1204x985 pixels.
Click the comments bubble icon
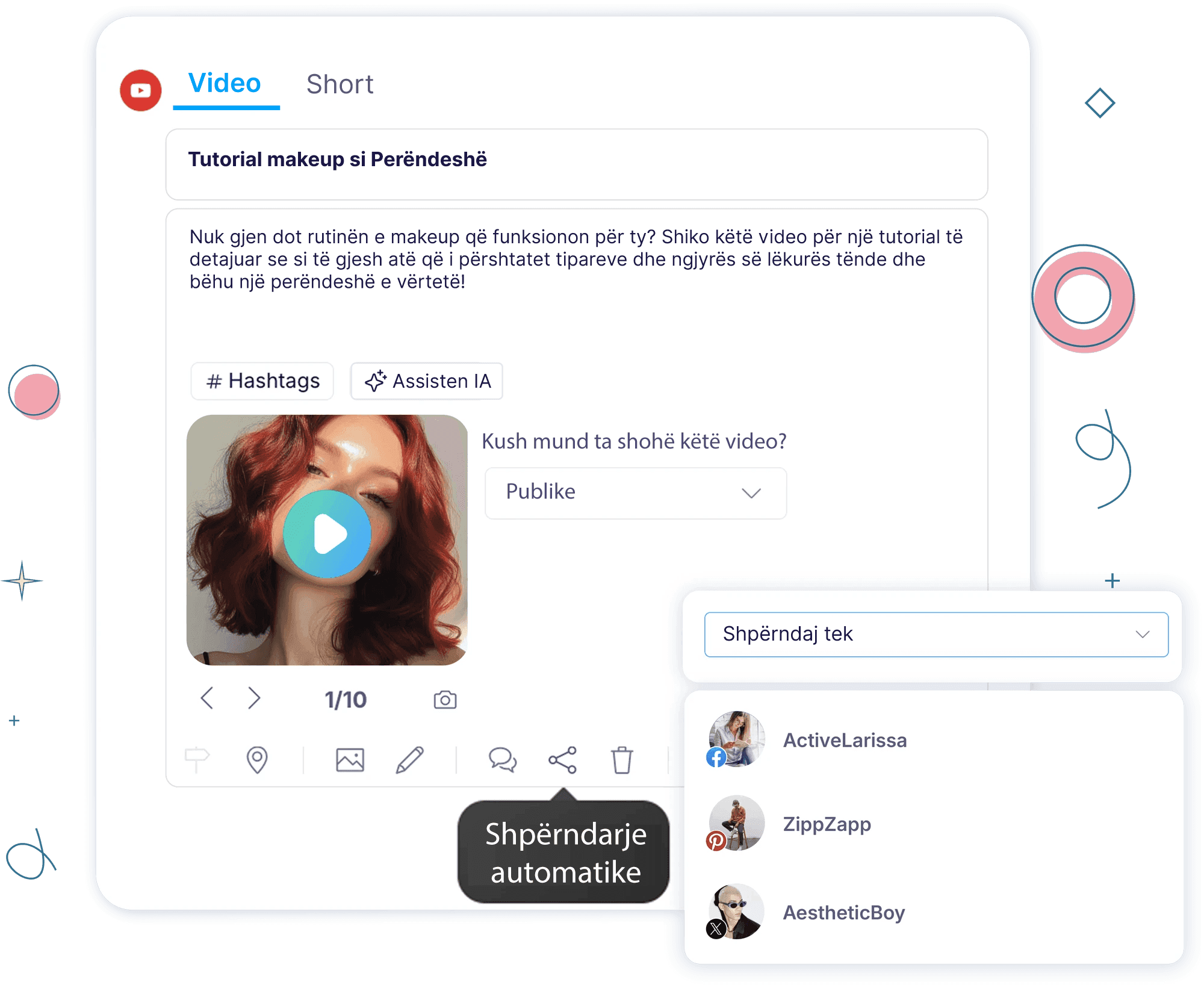502,759
